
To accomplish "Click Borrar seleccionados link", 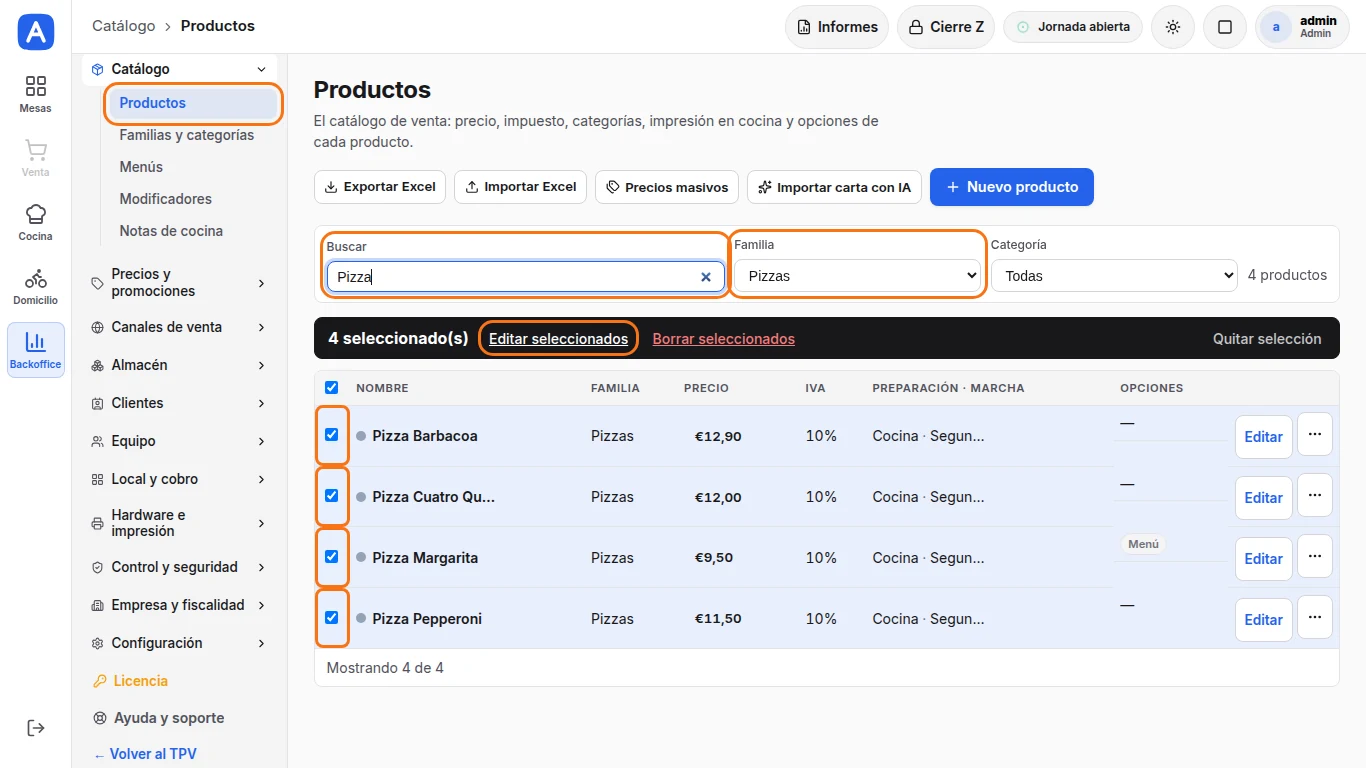I will point(724,339).
